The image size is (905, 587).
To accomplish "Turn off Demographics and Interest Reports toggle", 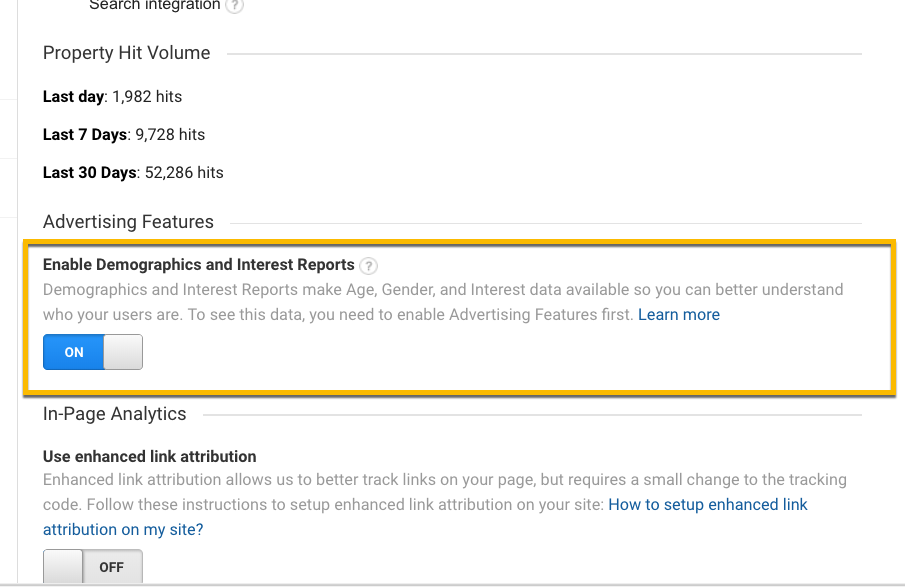I will 93,352.
